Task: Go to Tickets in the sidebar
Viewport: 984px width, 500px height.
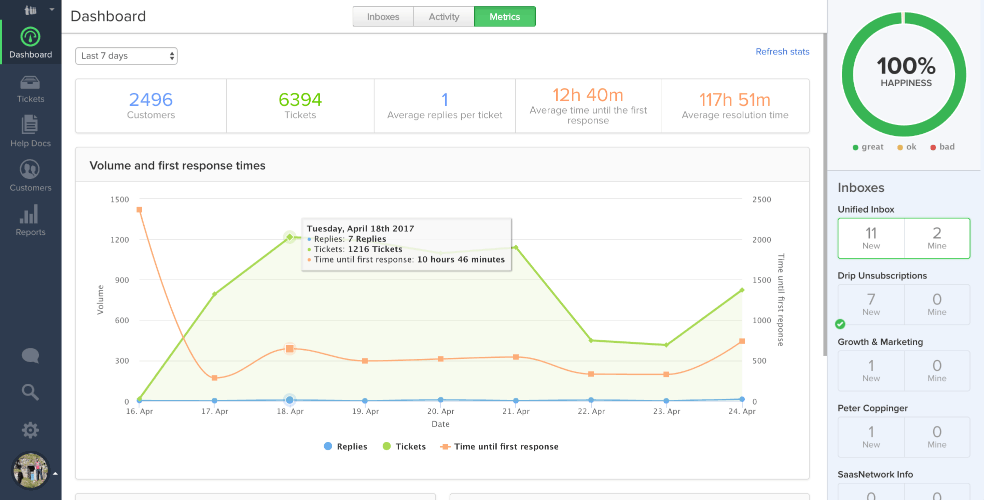Action: (30, 86)
